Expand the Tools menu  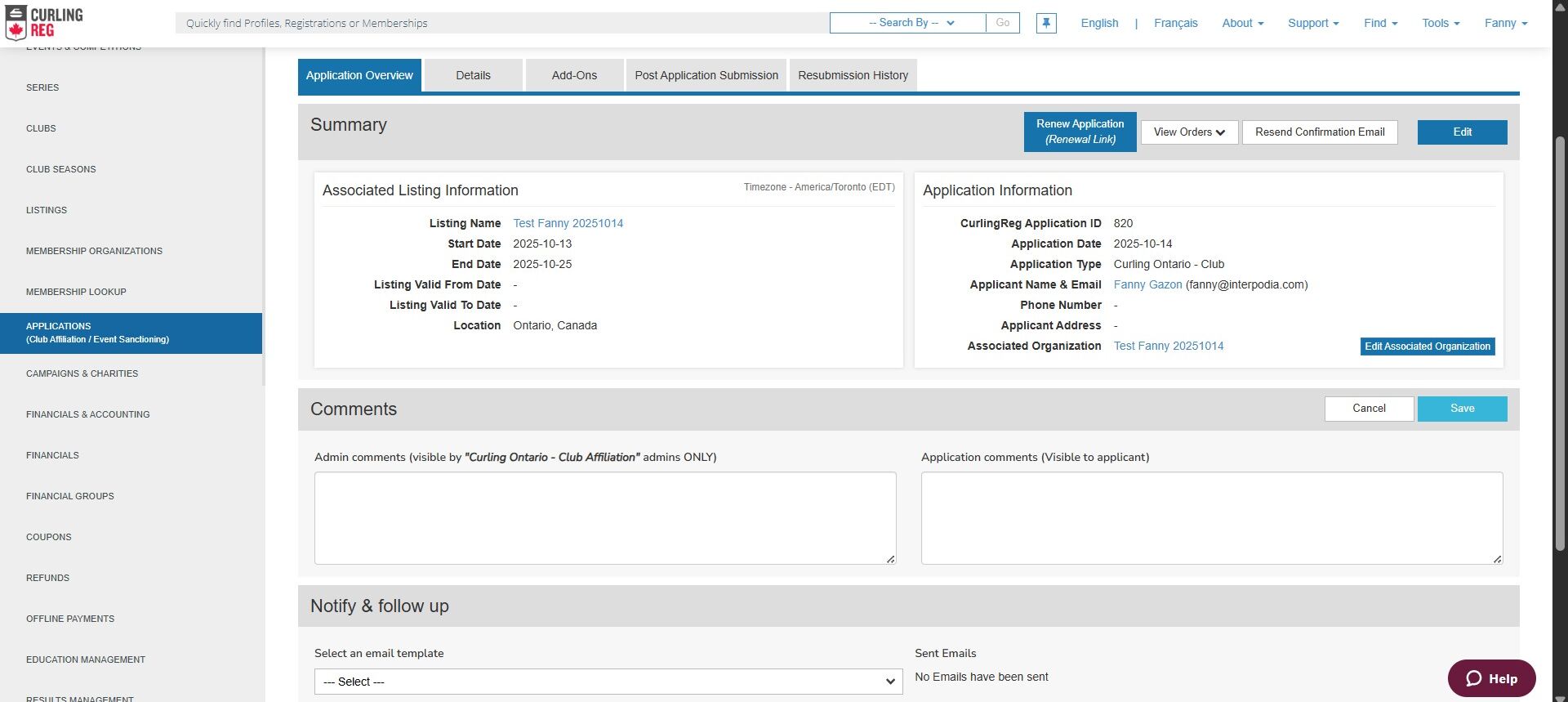point(1440,23)
